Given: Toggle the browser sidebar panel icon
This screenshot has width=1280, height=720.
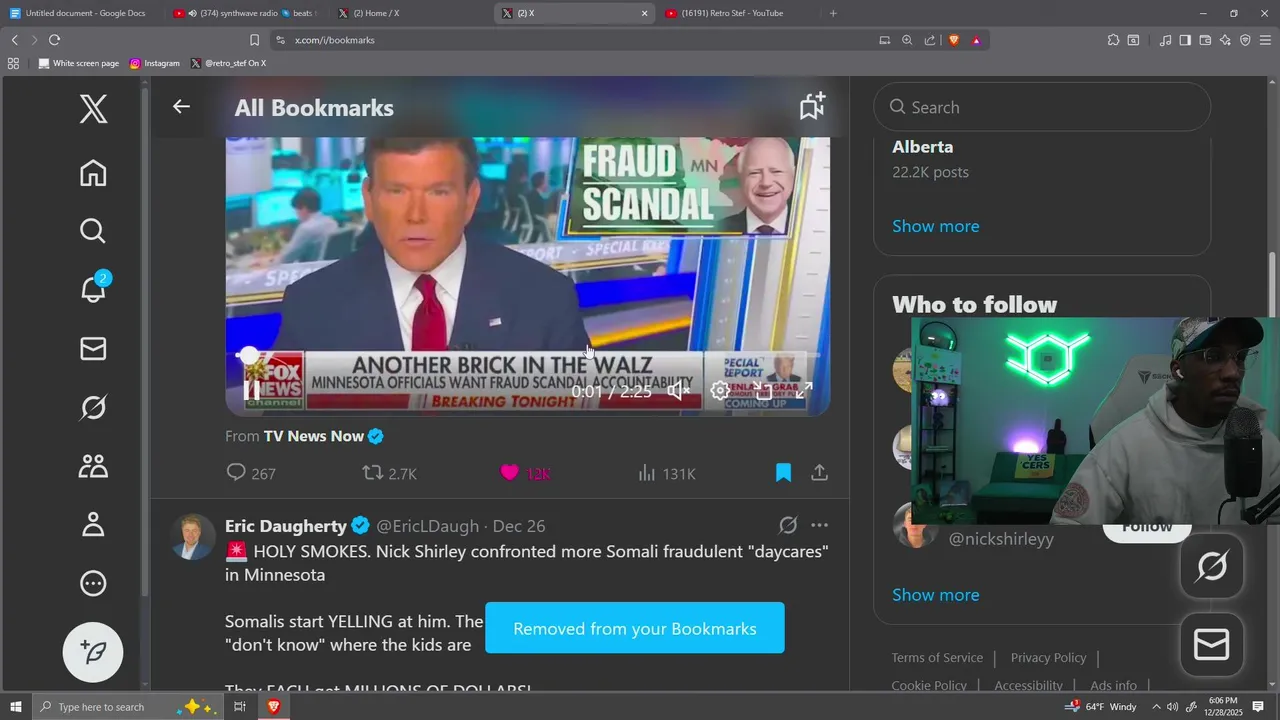Looking at the screenshot, I should 1185,40.
